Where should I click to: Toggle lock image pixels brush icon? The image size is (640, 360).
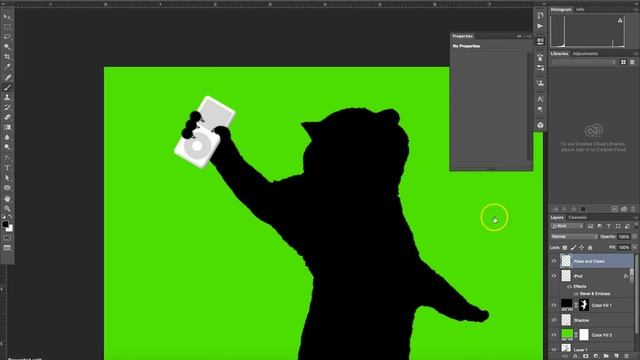(x=573, y=247)
